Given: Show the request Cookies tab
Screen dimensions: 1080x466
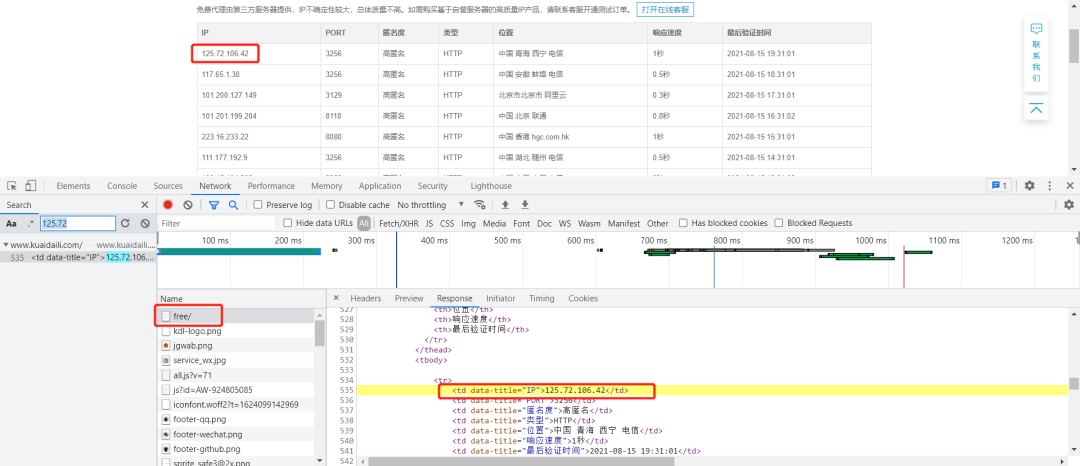Looking at the screenshot, I should [x=583, y=299].
